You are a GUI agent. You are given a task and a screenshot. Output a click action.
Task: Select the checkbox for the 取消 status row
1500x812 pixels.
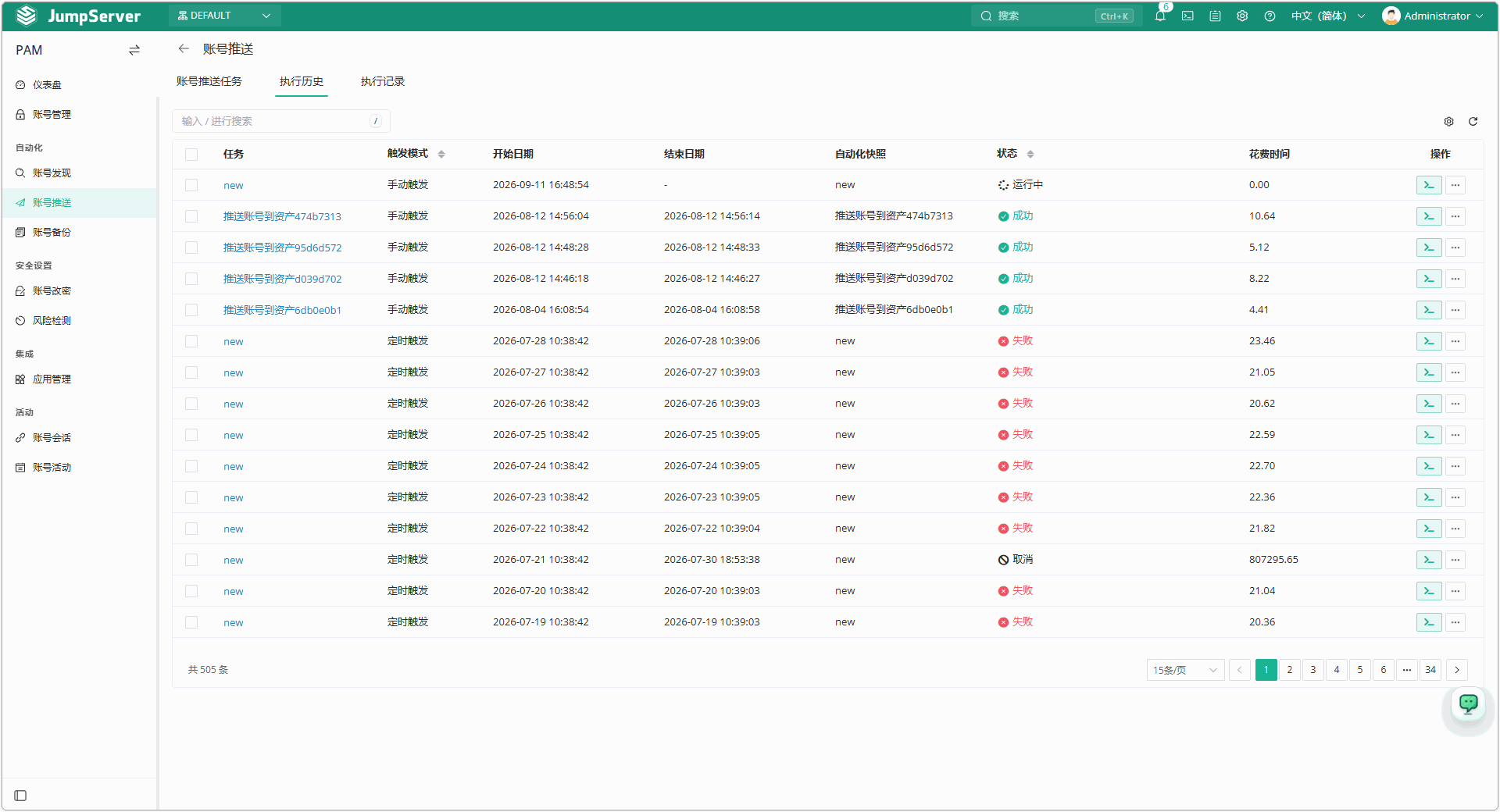click(191, 560)
